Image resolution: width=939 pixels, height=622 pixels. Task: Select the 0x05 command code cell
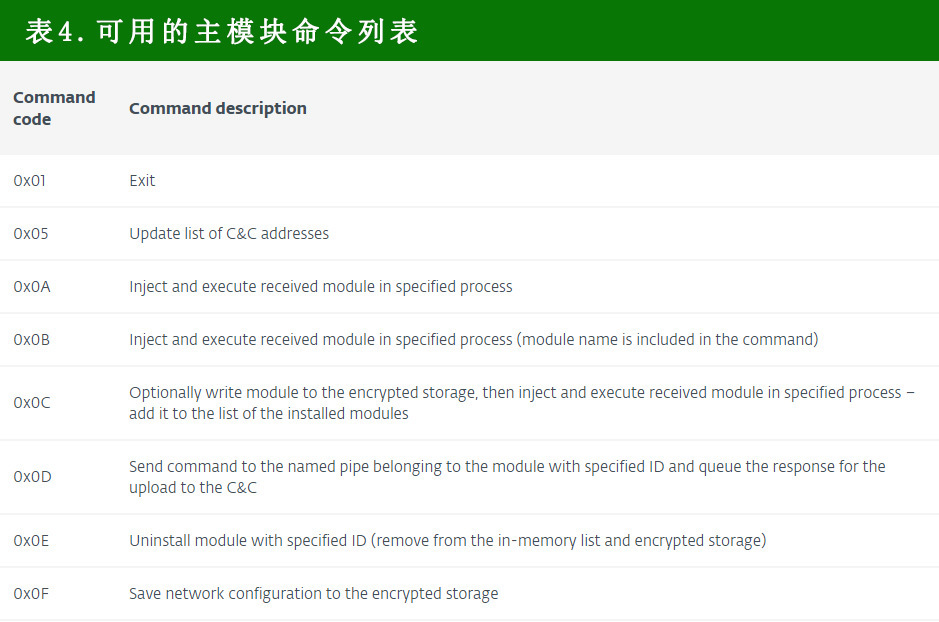click(31, 234)
